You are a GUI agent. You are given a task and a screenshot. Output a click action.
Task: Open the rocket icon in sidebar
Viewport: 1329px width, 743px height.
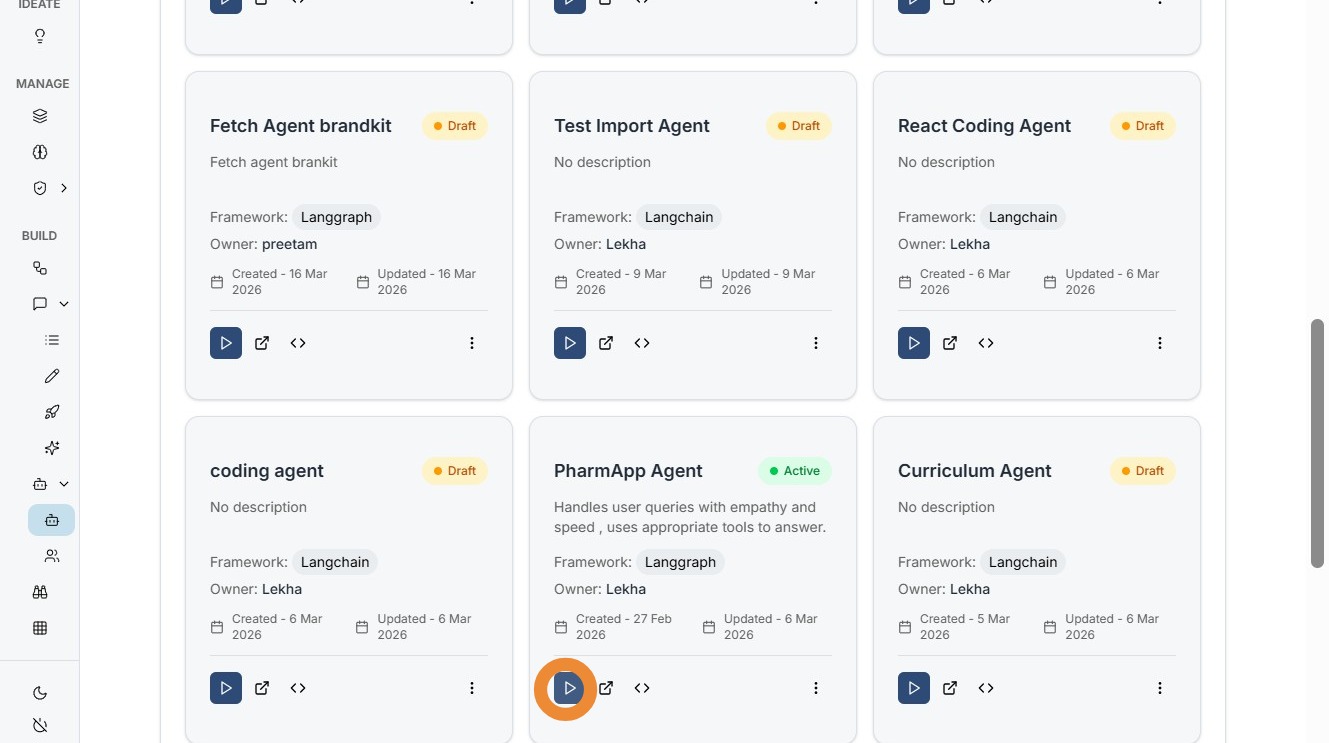52,412
